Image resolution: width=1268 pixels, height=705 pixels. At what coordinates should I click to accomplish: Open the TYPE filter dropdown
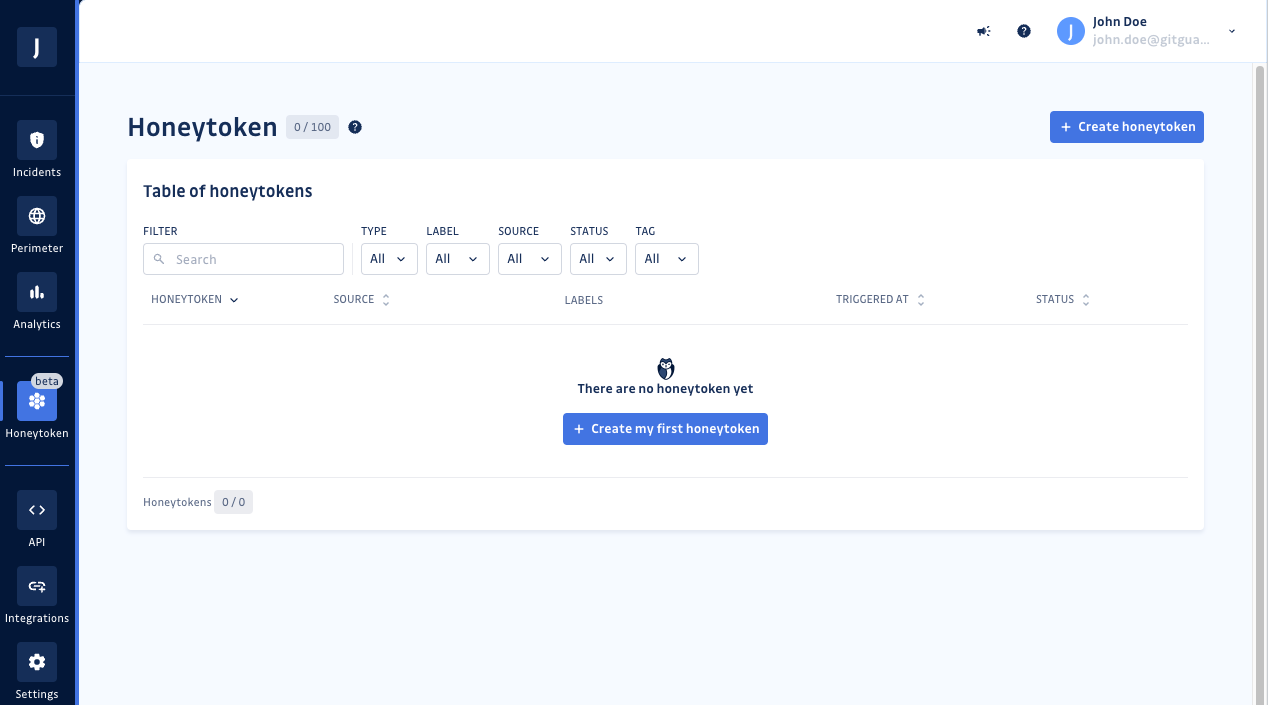[389, 258]
